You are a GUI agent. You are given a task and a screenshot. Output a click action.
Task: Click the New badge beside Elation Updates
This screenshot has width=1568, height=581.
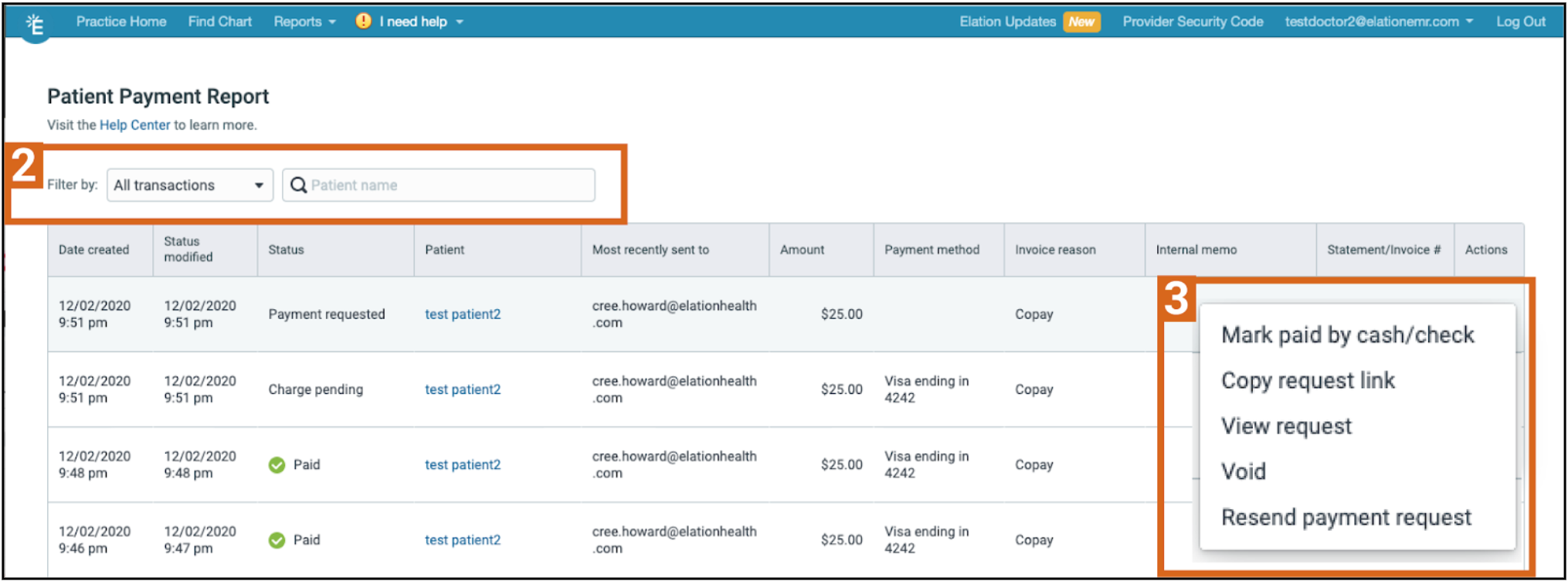pyautogui.click(x=1081, y=22)
